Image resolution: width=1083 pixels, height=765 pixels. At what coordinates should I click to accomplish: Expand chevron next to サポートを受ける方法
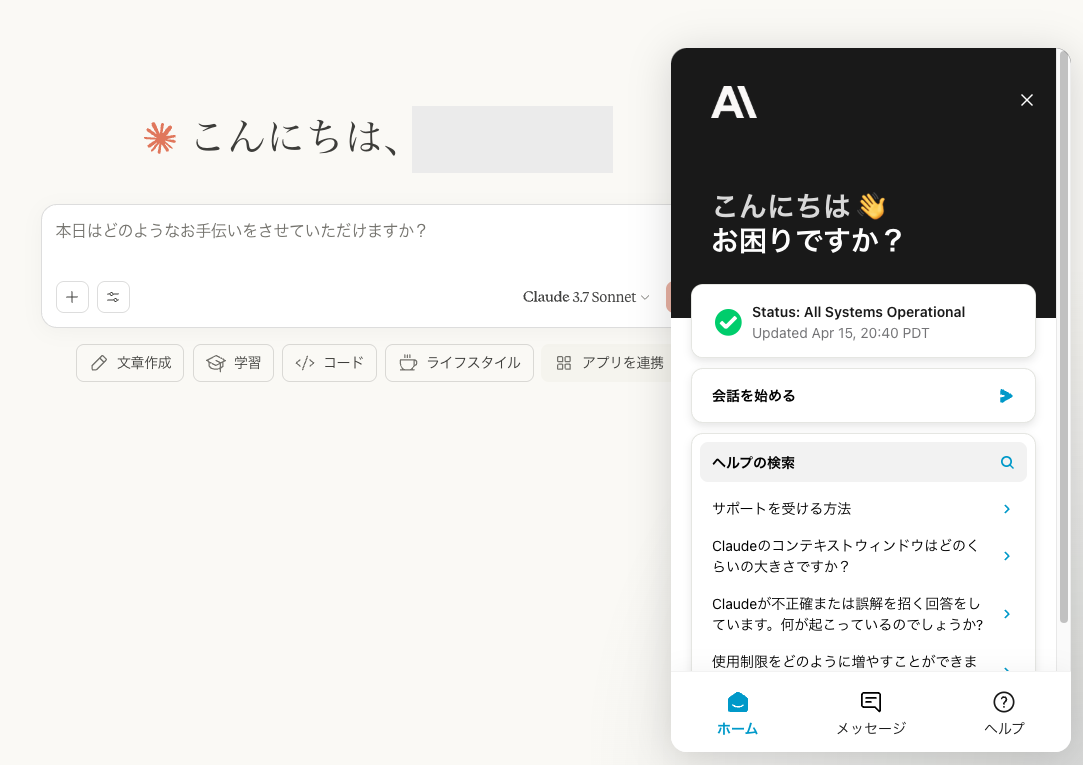1007,509
